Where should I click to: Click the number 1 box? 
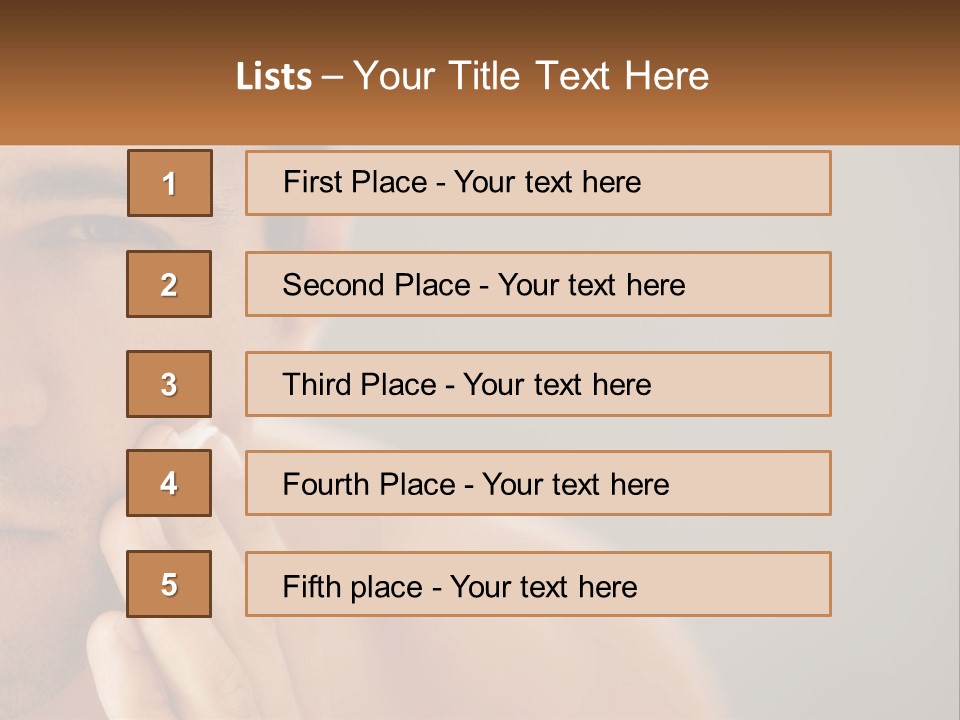(170, 183)
